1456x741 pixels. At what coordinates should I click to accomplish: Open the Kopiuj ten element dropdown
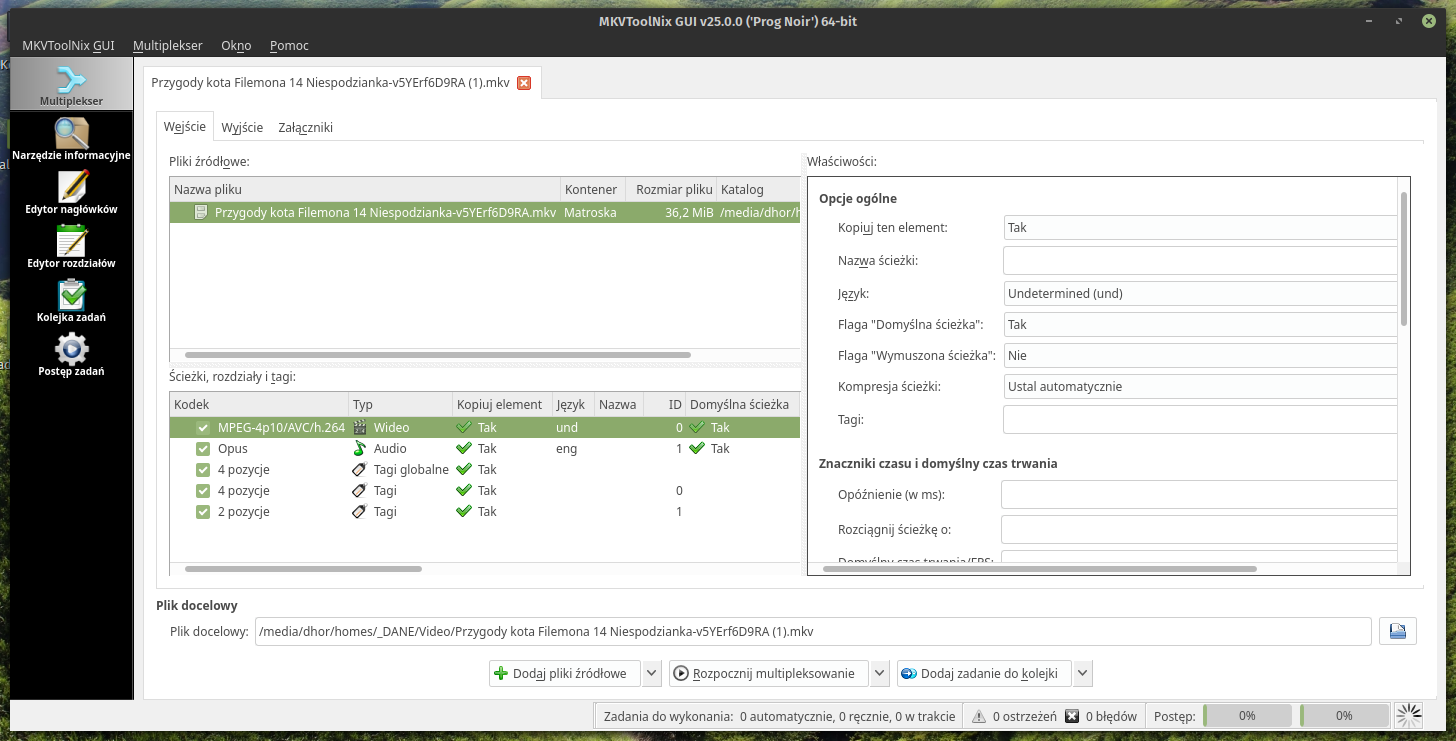(x=1200, y=227)
